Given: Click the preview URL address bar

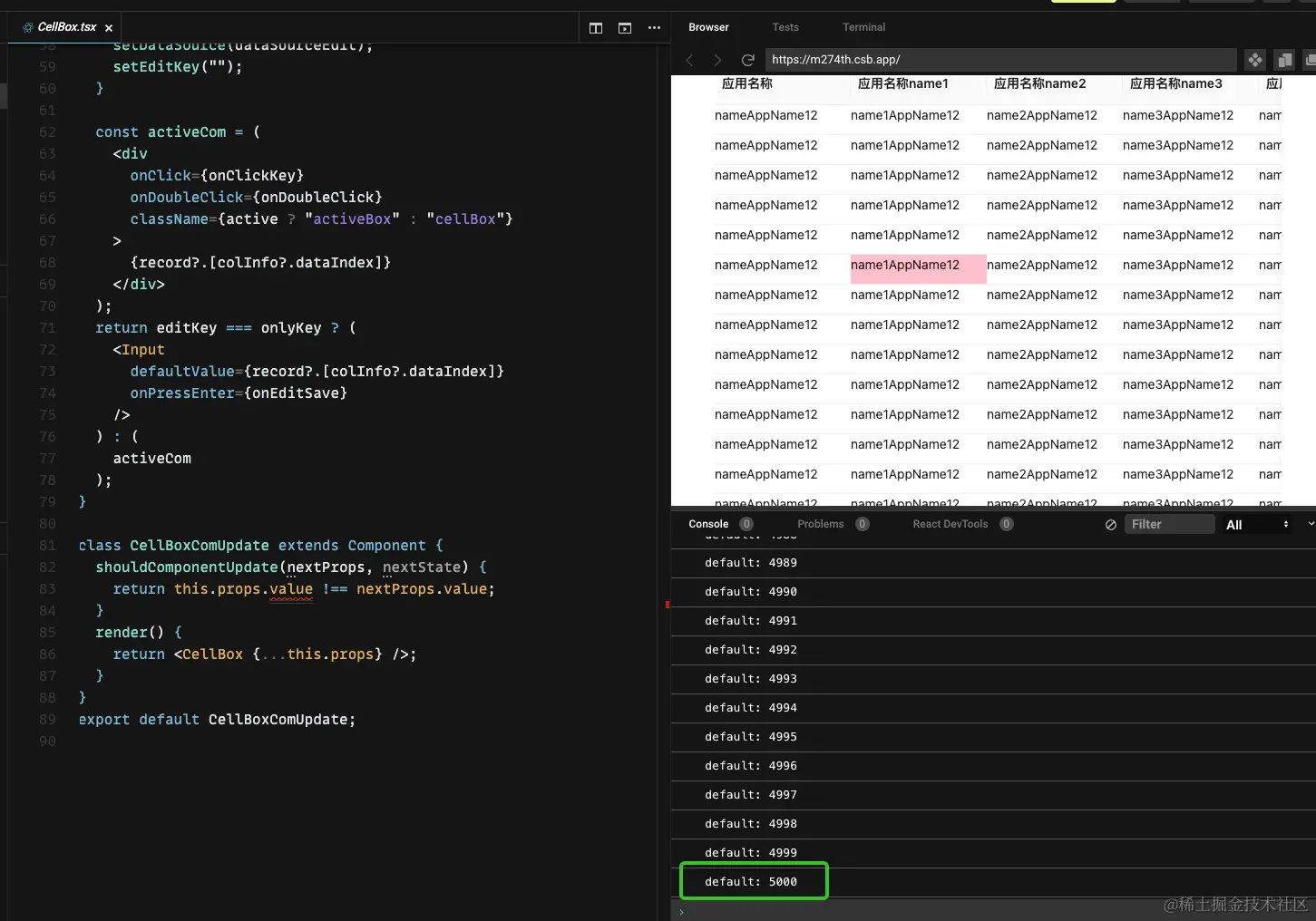Looking at the screenshot, I should point(1000,60).
